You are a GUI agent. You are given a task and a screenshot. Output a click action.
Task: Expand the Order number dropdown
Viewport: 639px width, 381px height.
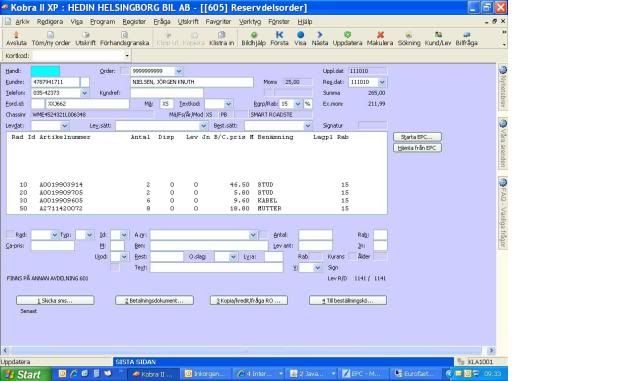pyautogui.click(x=178, y=71)
